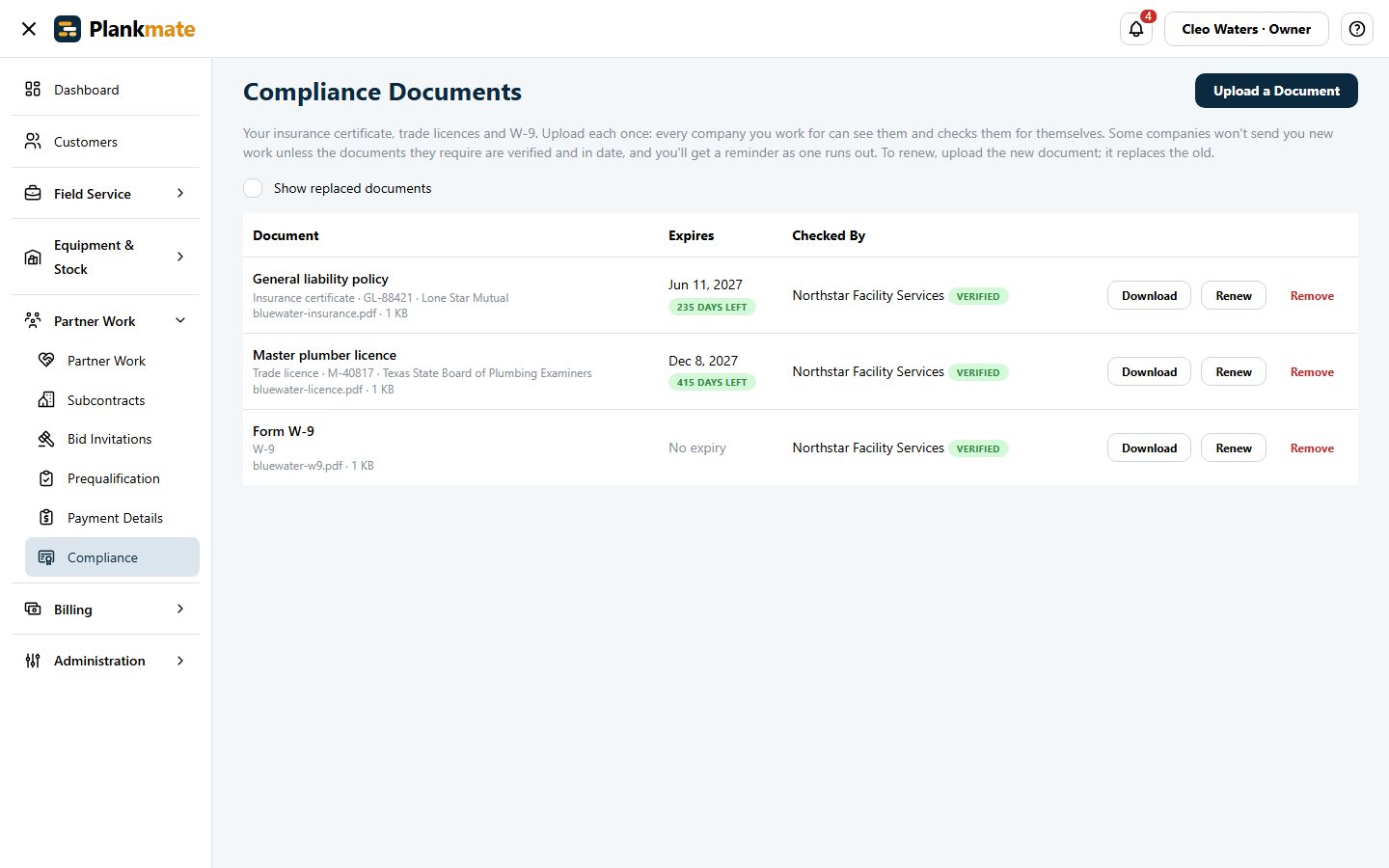The width and height of the screenshot is (1389, 868).
Task: Open Payment Details page
Action: pos(112,518)
